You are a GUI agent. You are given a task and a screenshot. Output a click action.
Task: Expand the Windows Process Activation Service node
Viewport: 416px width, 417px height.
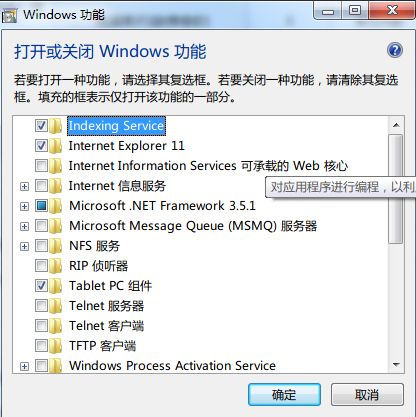click(24, 366)
